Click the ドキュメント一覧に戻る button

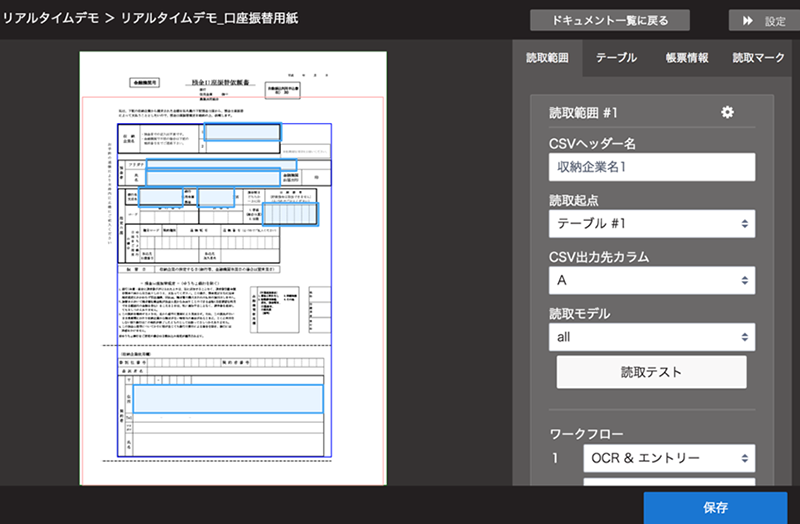tap(611, 20)
